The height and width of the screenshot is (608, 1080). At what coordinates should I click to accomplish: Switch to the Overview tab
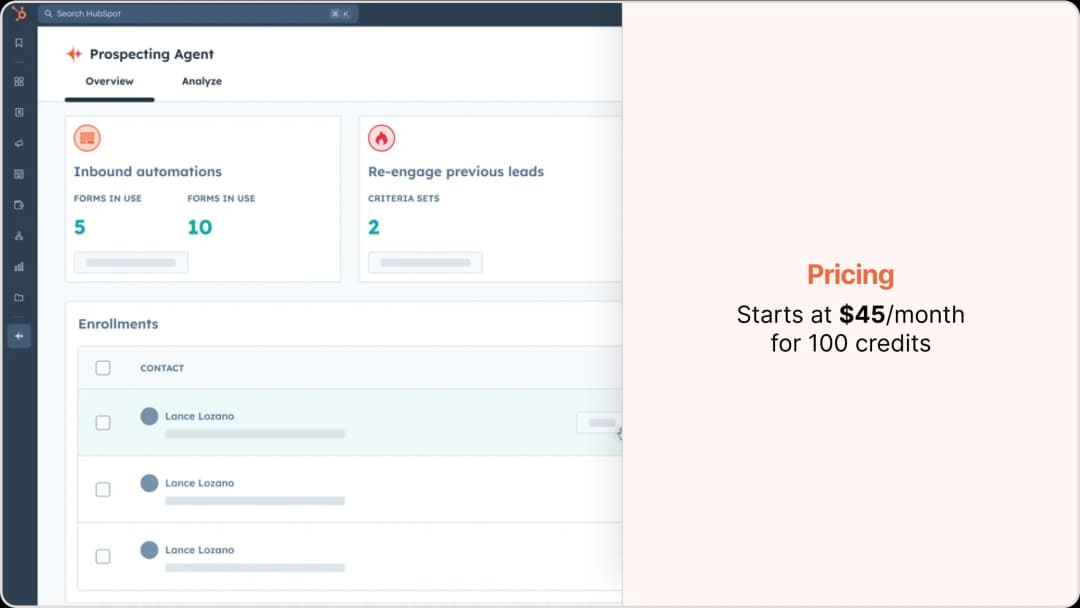pyautogui.click(x=110, y=81)
